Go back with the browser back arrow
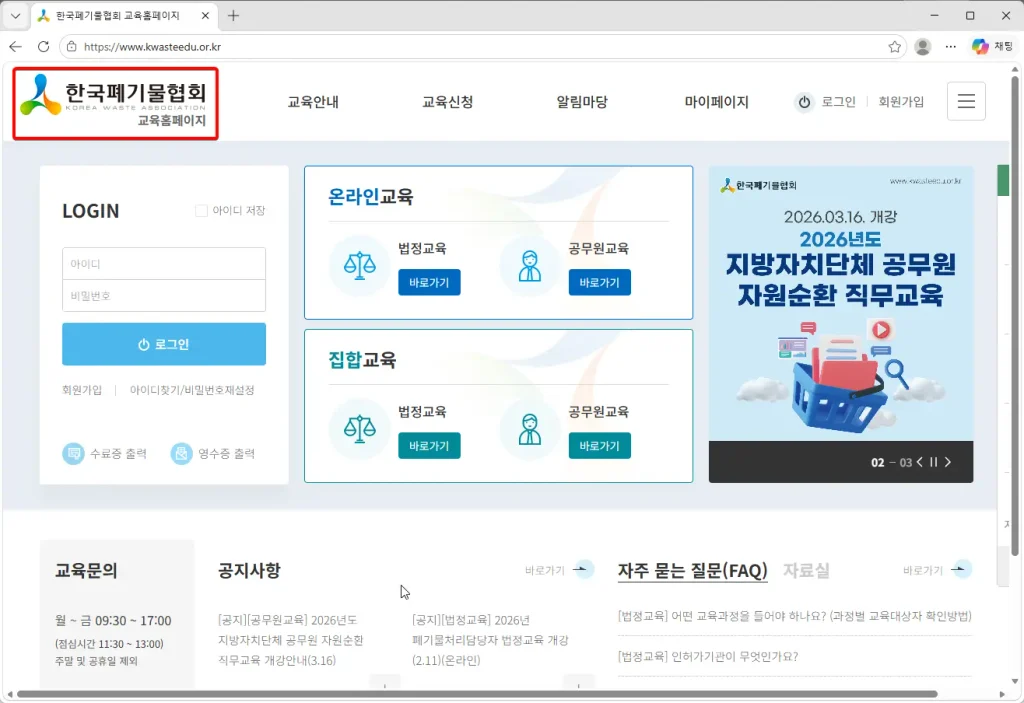 (16, 46)
